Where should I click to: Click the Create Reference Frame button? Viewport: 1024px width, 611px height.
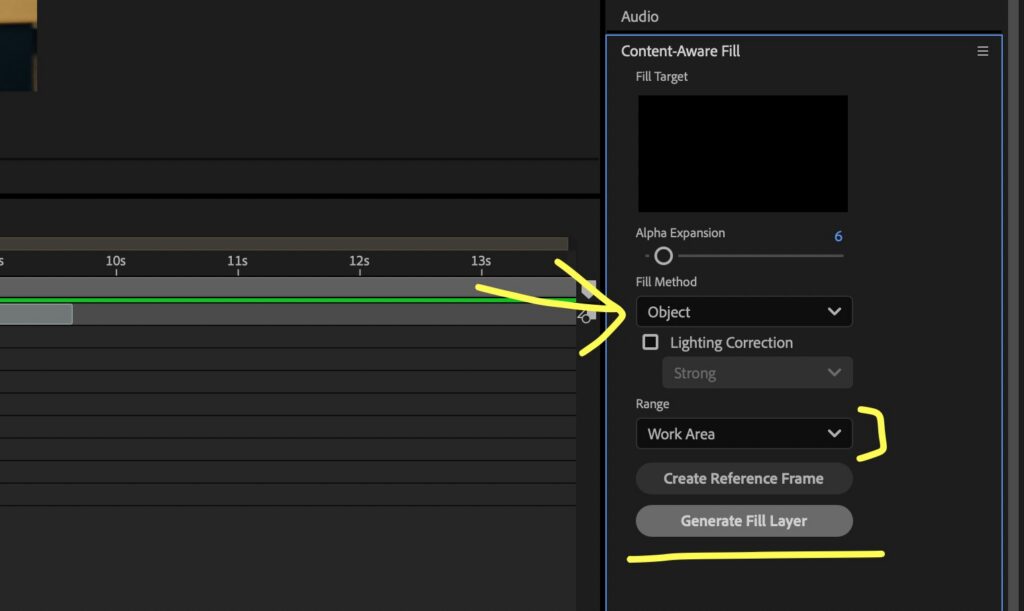(x=743, y=478)
